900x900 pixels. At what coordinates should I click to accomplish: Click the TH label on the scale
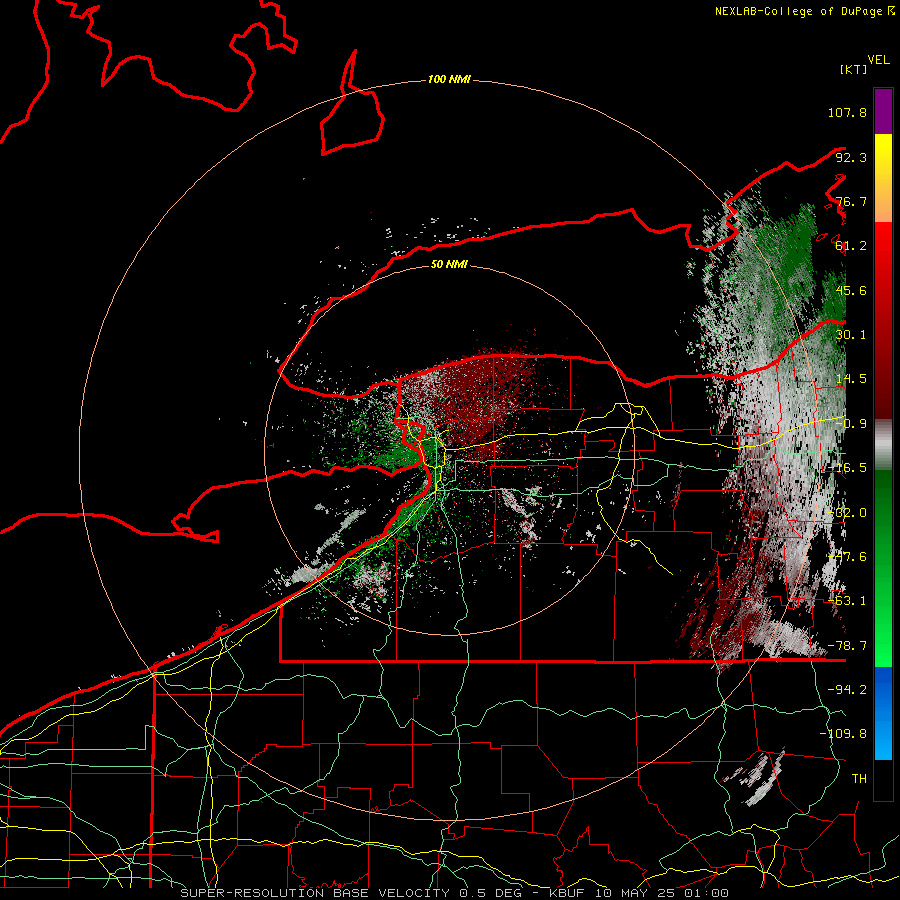pyautogui.click(x=859, y=779)
